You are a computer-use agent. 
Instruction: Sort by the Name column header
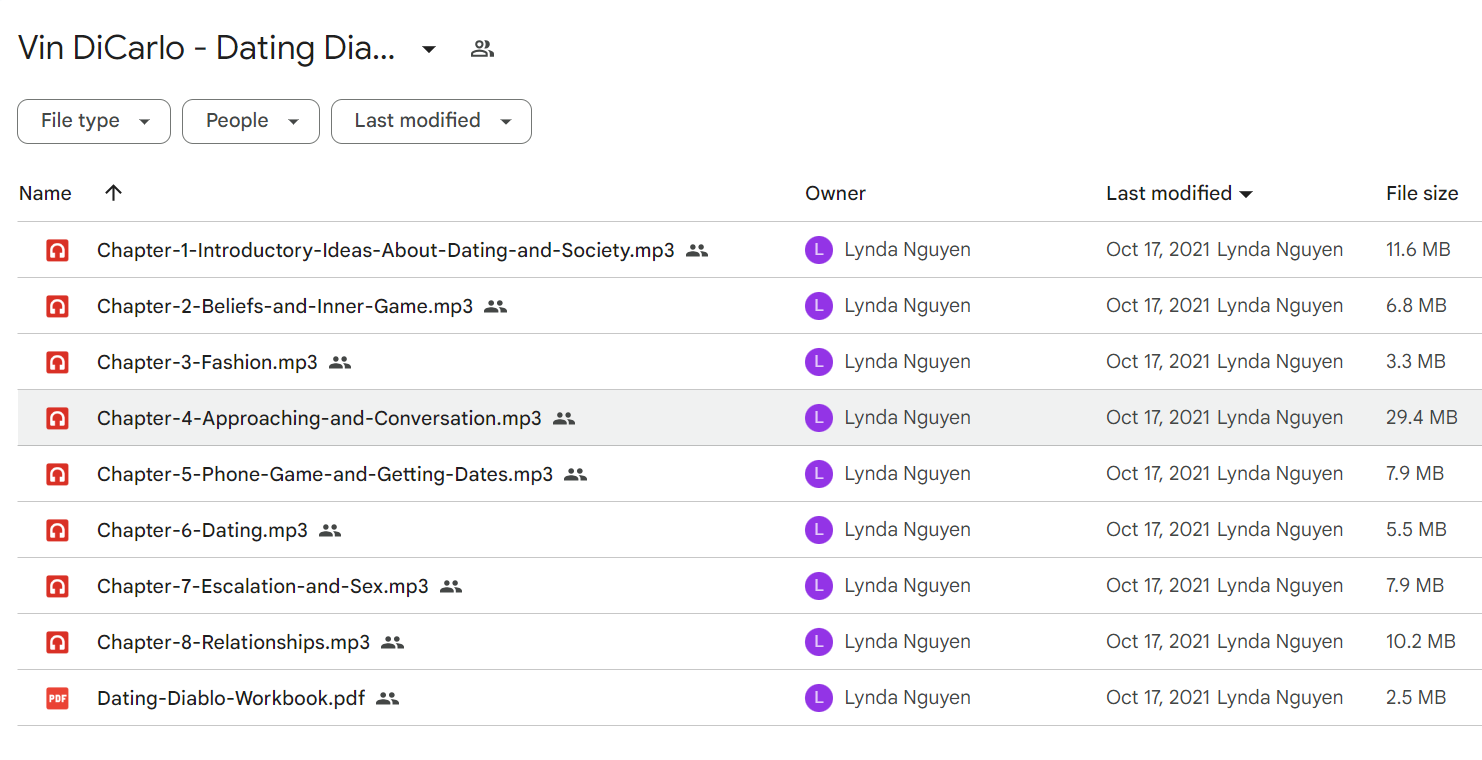(45, 193)
